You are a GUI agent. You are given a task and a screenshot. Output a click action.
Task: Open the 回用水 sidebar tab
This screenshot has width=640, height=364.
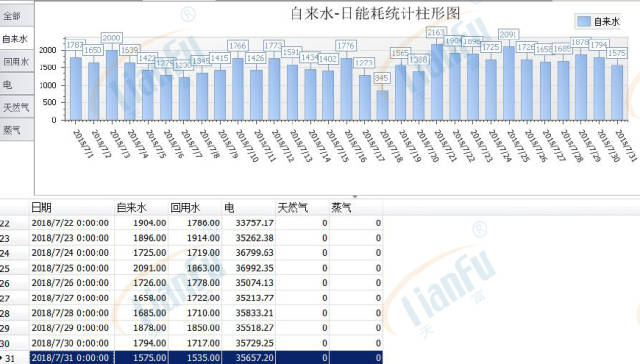point(16,62)
